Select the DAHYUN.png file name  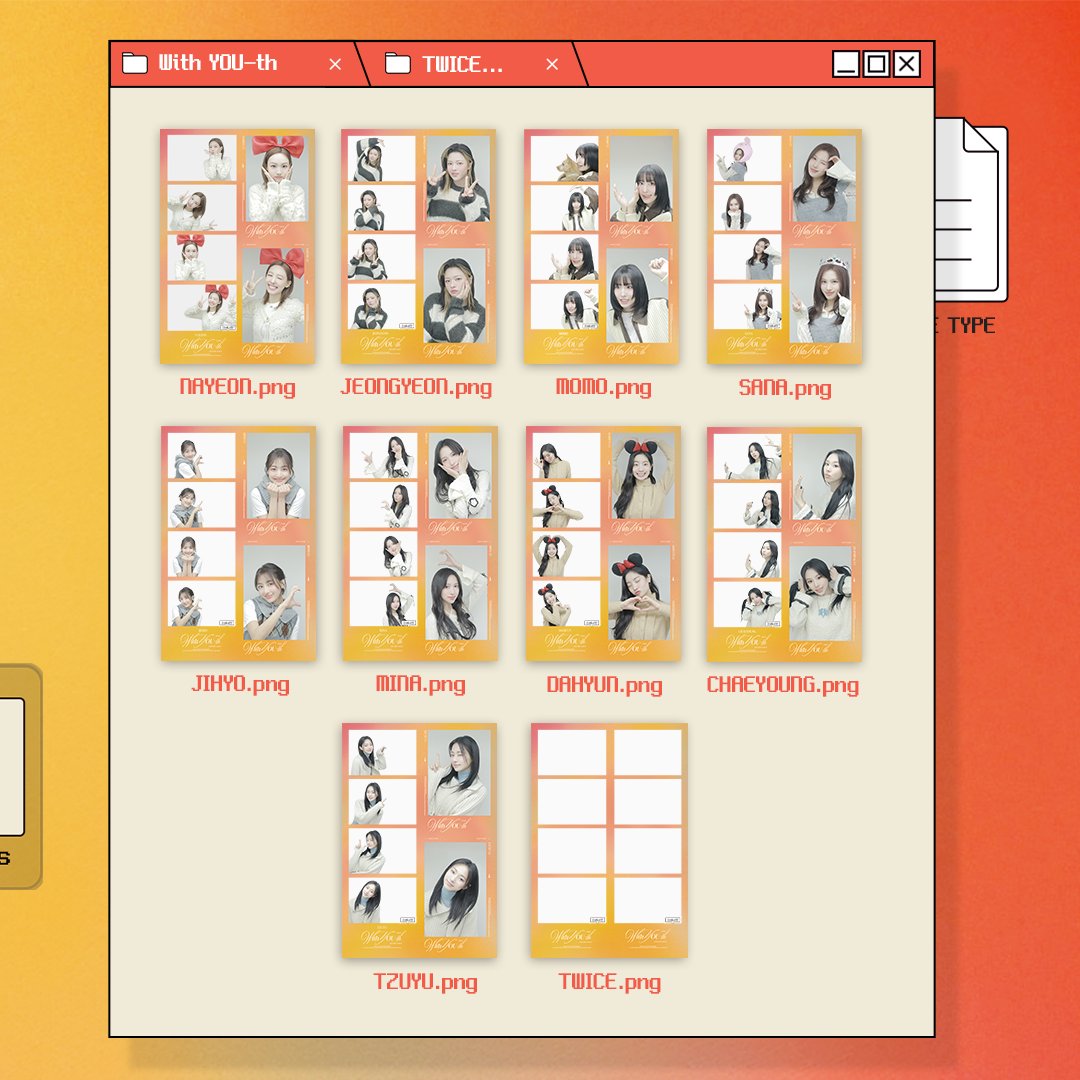(x=604, y=685)
